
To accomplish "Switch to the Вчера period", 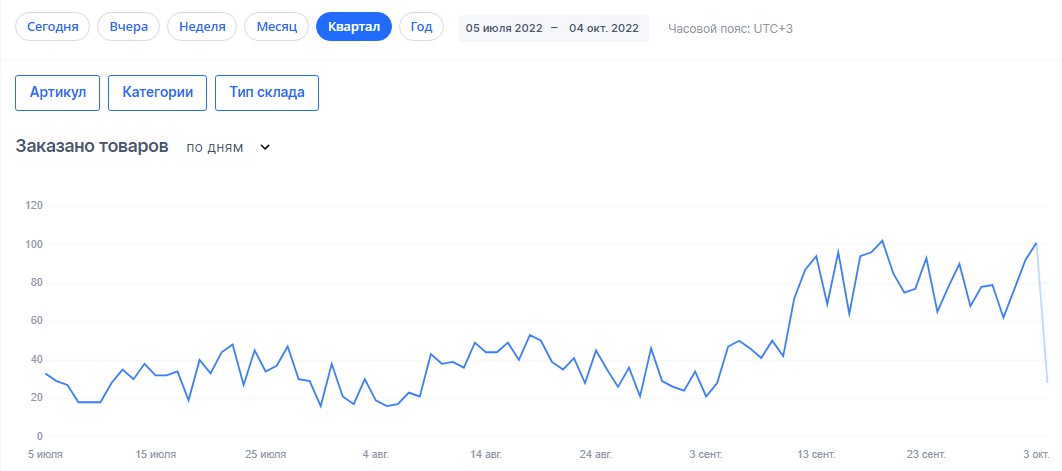I will 129,27.
